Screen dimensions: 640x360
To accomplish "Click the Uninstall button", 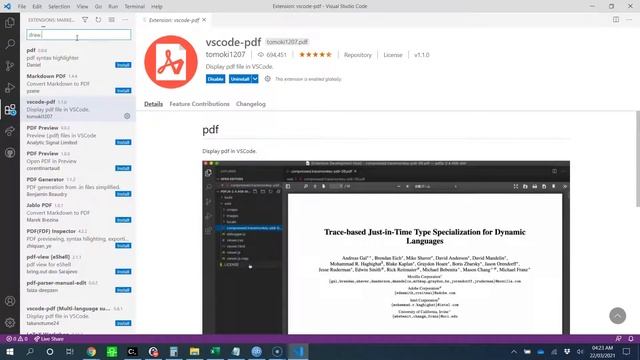I will pyautogui.click(x=240, y=79).
